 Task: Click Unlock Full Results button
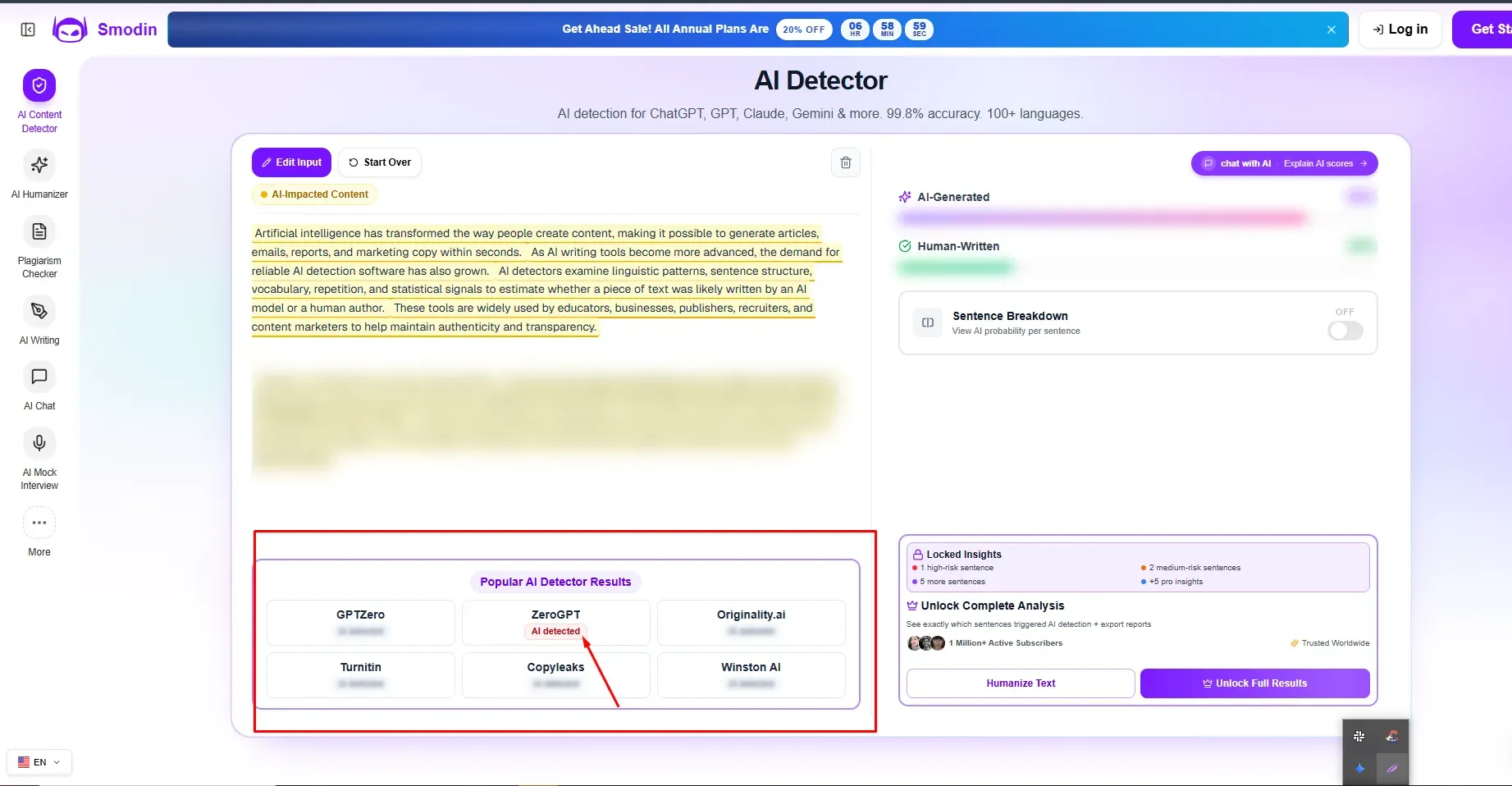point(1255,683)
